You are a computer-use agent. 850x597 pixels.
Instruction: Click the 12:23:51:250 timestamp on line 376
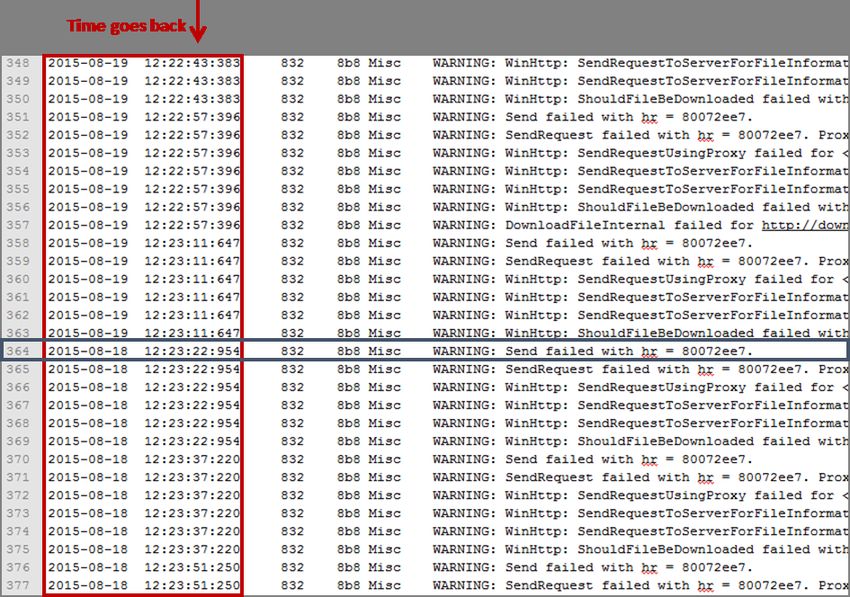tap(192, 567)
